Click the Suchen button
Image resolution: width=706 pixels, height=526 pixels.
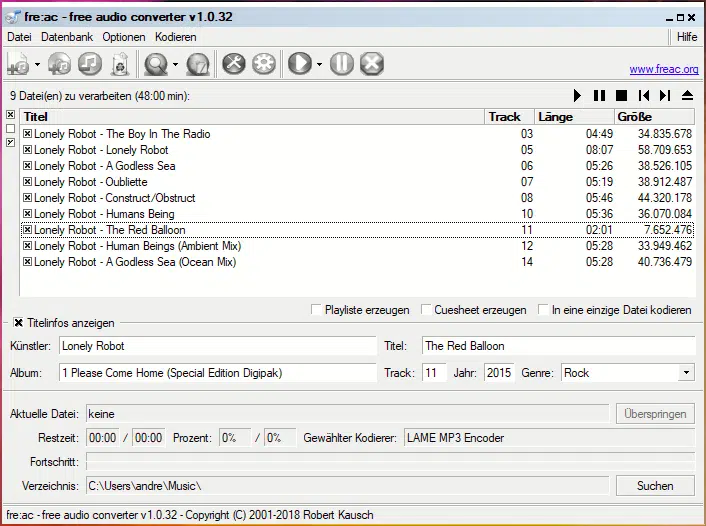655,486
